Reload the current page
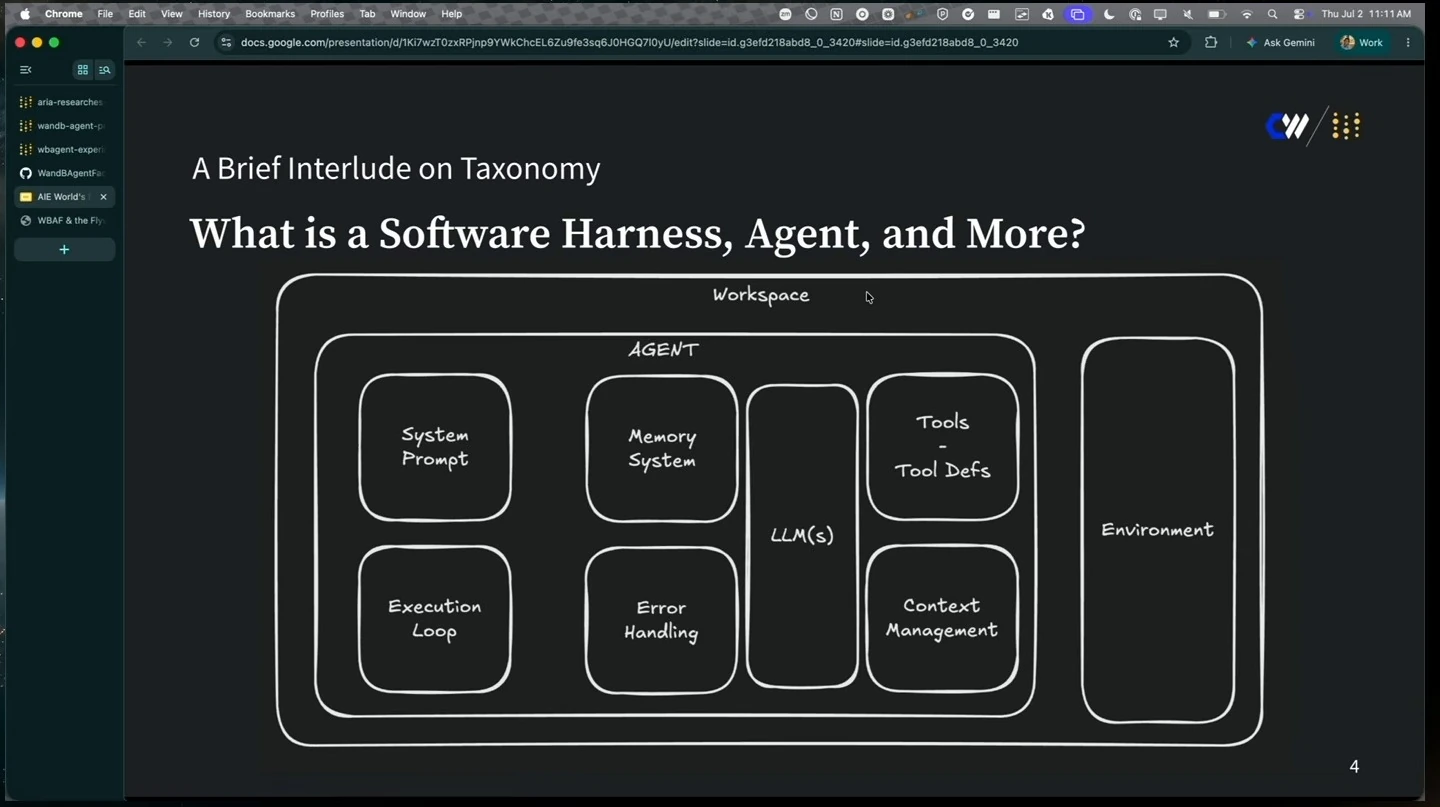Screen dimensions: 1440x807 click(194, 43)
